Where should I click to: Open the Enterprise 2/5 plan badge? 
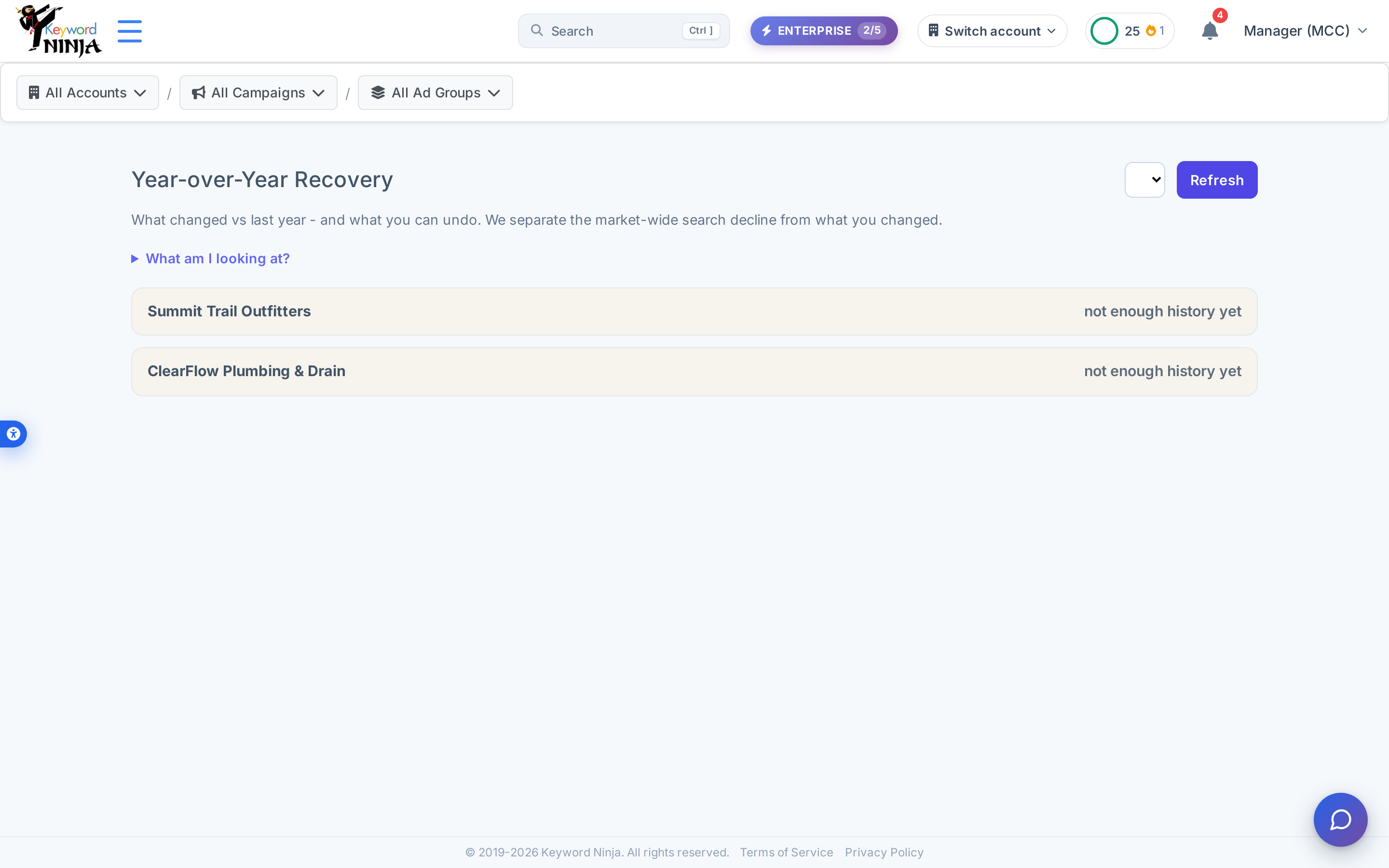824,31
